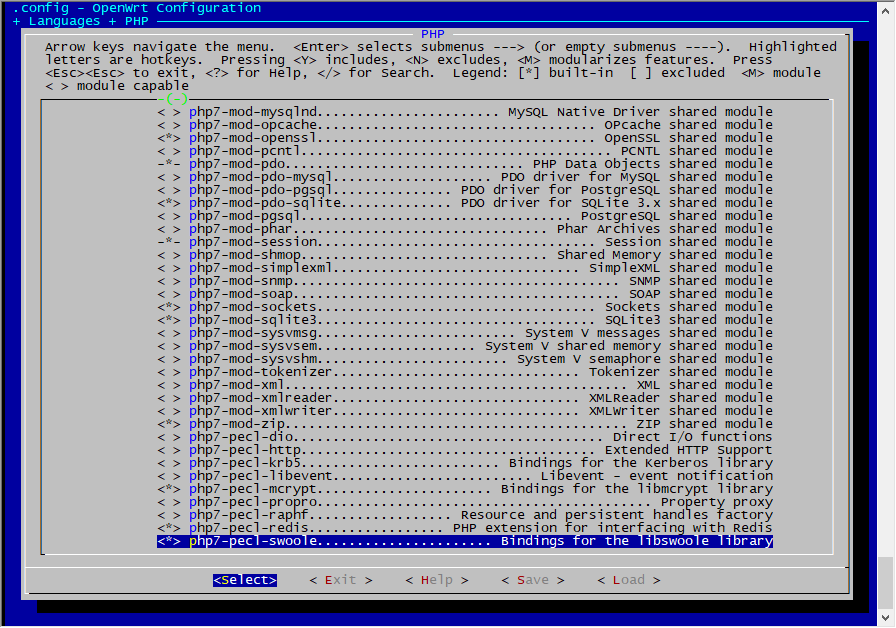Click the '.config - OpenWrt Configuration' header
The width and height of the screenshot is (896, 628).
pyautogui.click(x=137, y=8)
